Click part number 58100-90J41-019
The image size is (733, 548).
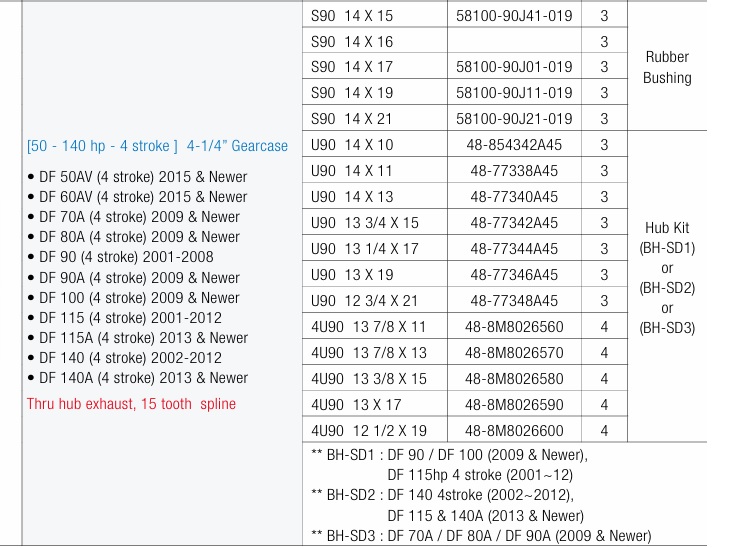pyautogui.click(x=514, y=15)
